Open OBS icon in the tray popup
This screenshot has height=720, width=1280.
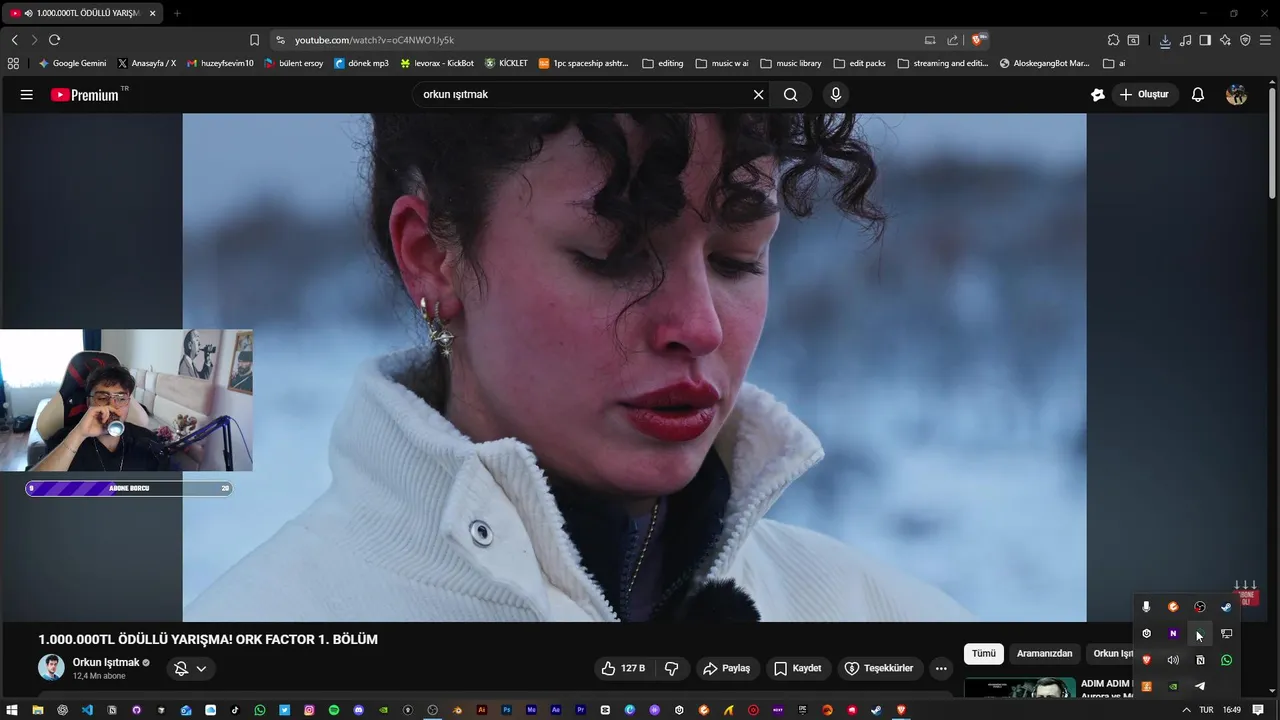(1200, 607)
